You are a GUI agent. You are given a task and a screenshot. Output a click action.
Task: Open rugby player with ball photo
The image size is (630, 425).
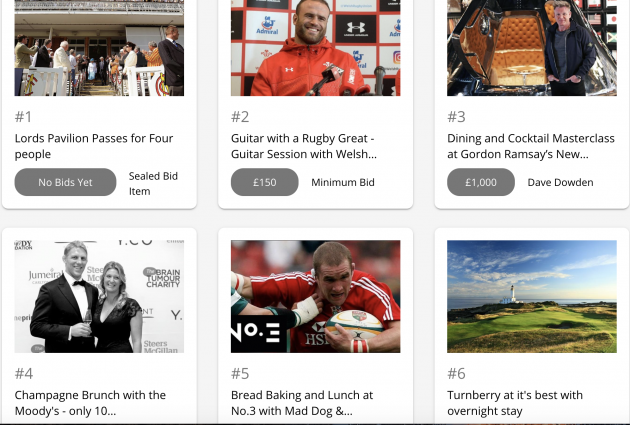coord(315,296)
